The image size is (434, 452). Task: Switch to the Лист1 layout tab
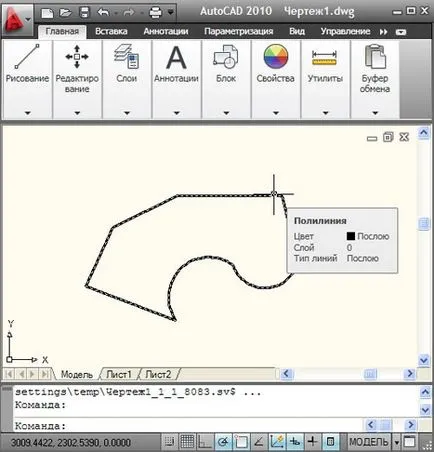pyautogui.click(x=119, y=374)
